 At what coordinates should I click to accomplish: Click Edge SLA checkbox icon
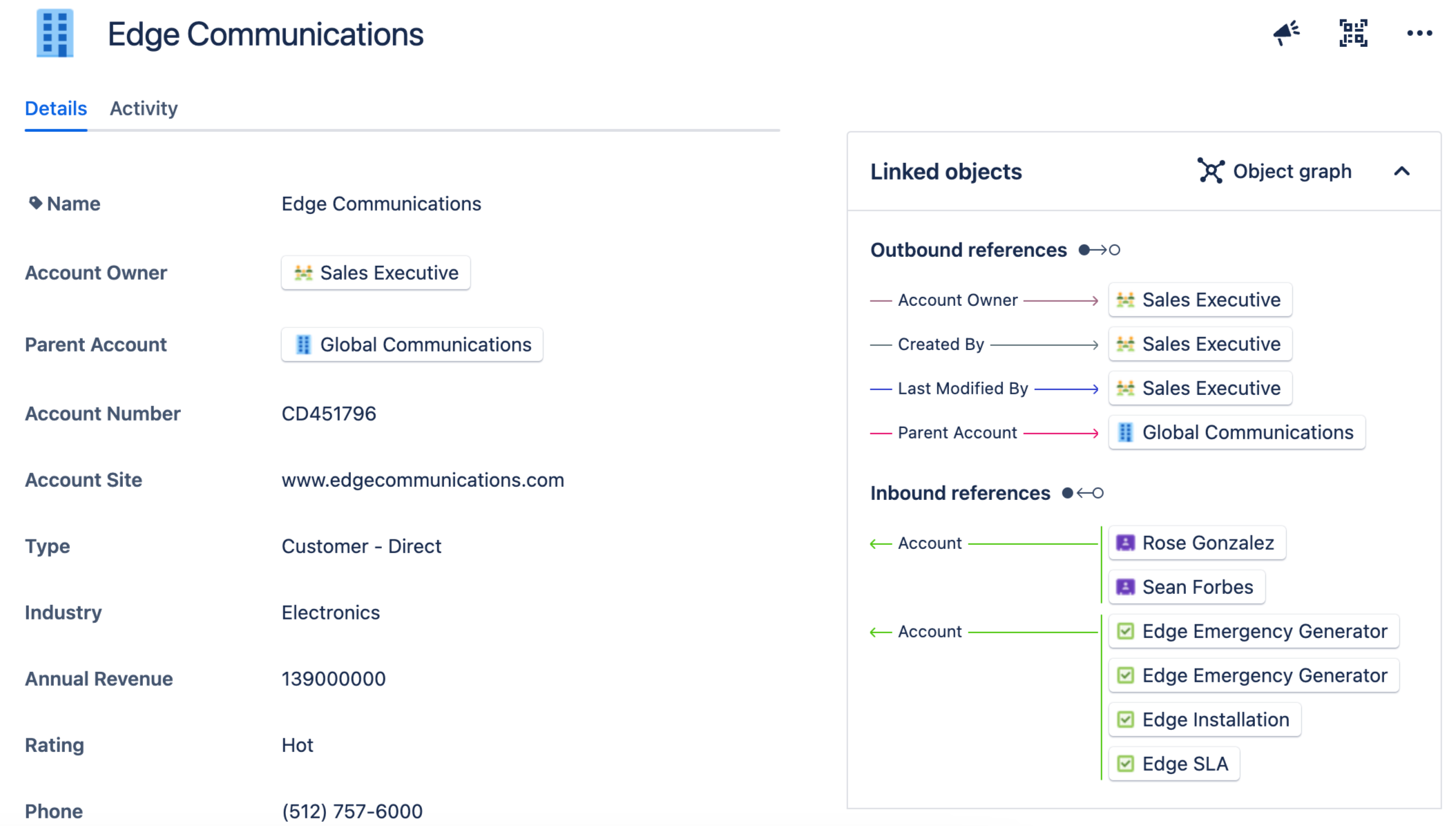tap(1125, 764)
